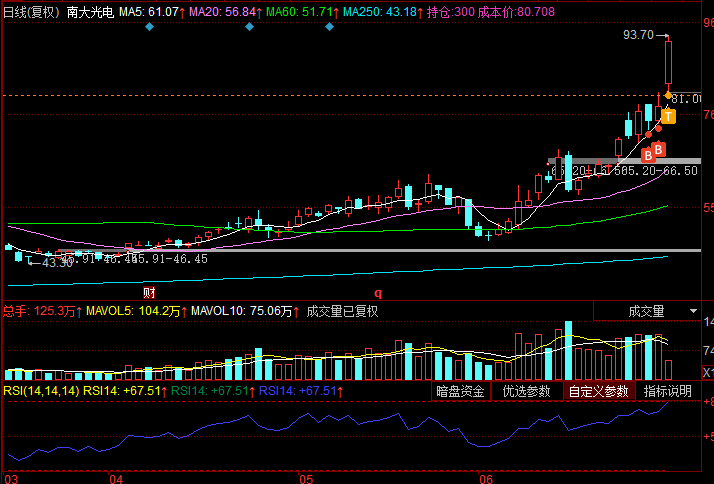
Task: Click the 成交量已复权 text
Action: [x=342, y=311]
